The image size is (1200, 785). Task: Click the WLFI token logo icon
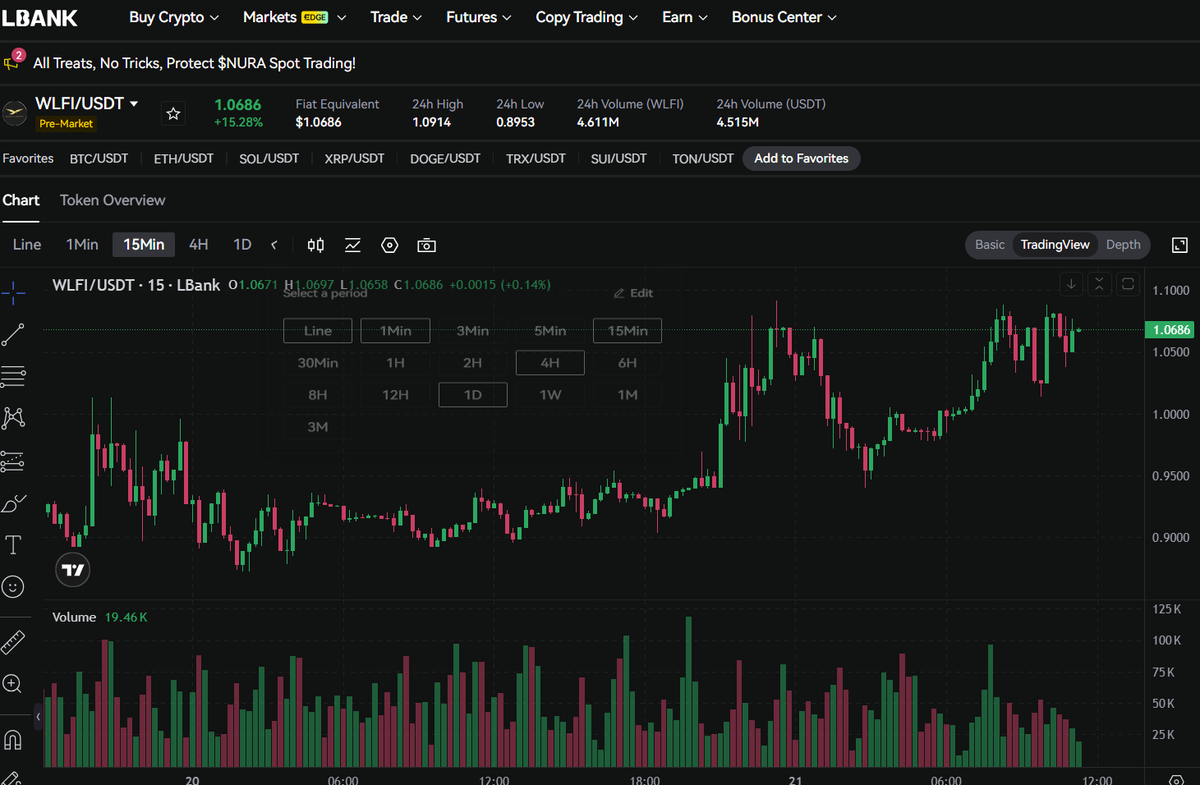pos(14,113)
